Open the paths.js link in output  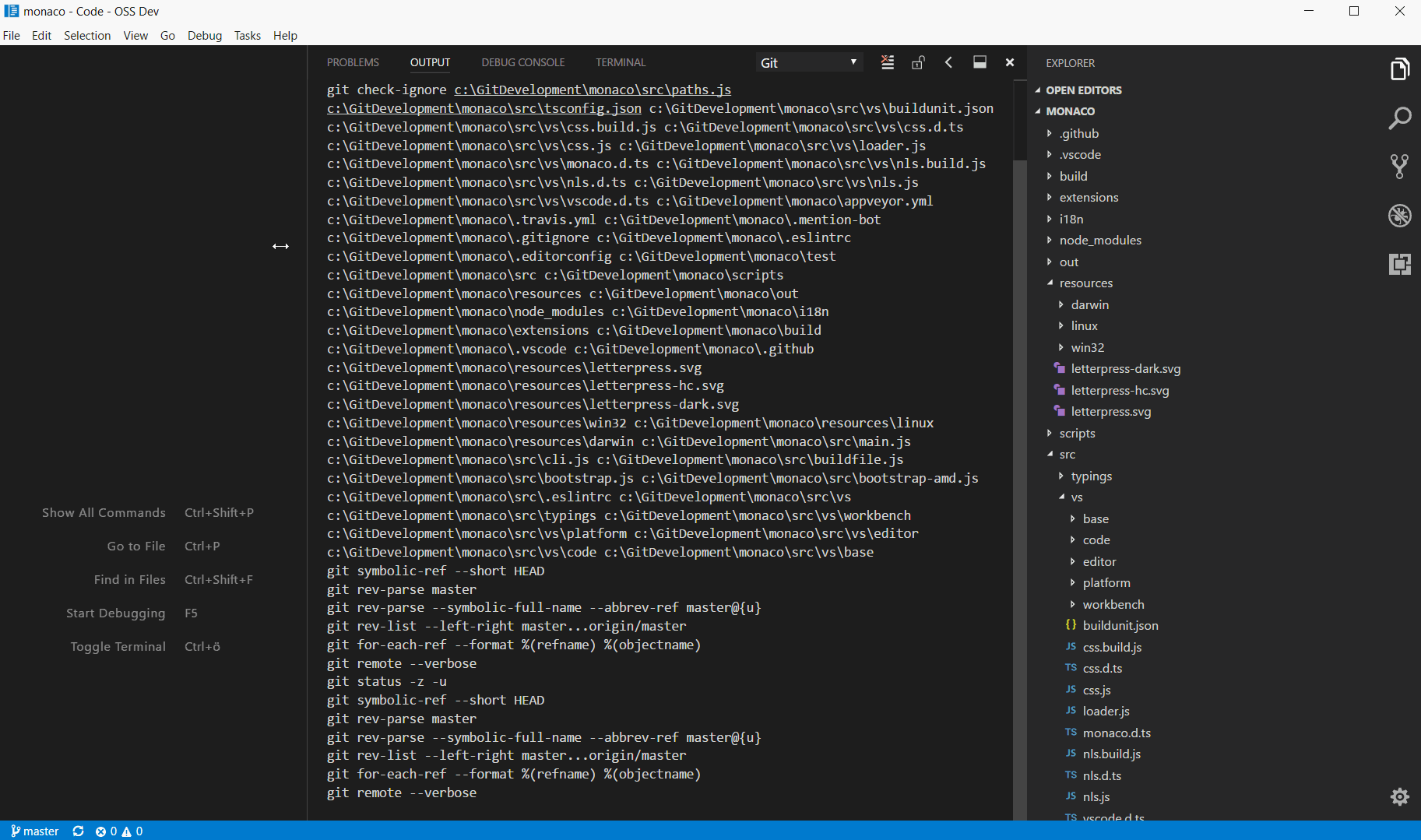pyautogui.click(x=593, y=90)
